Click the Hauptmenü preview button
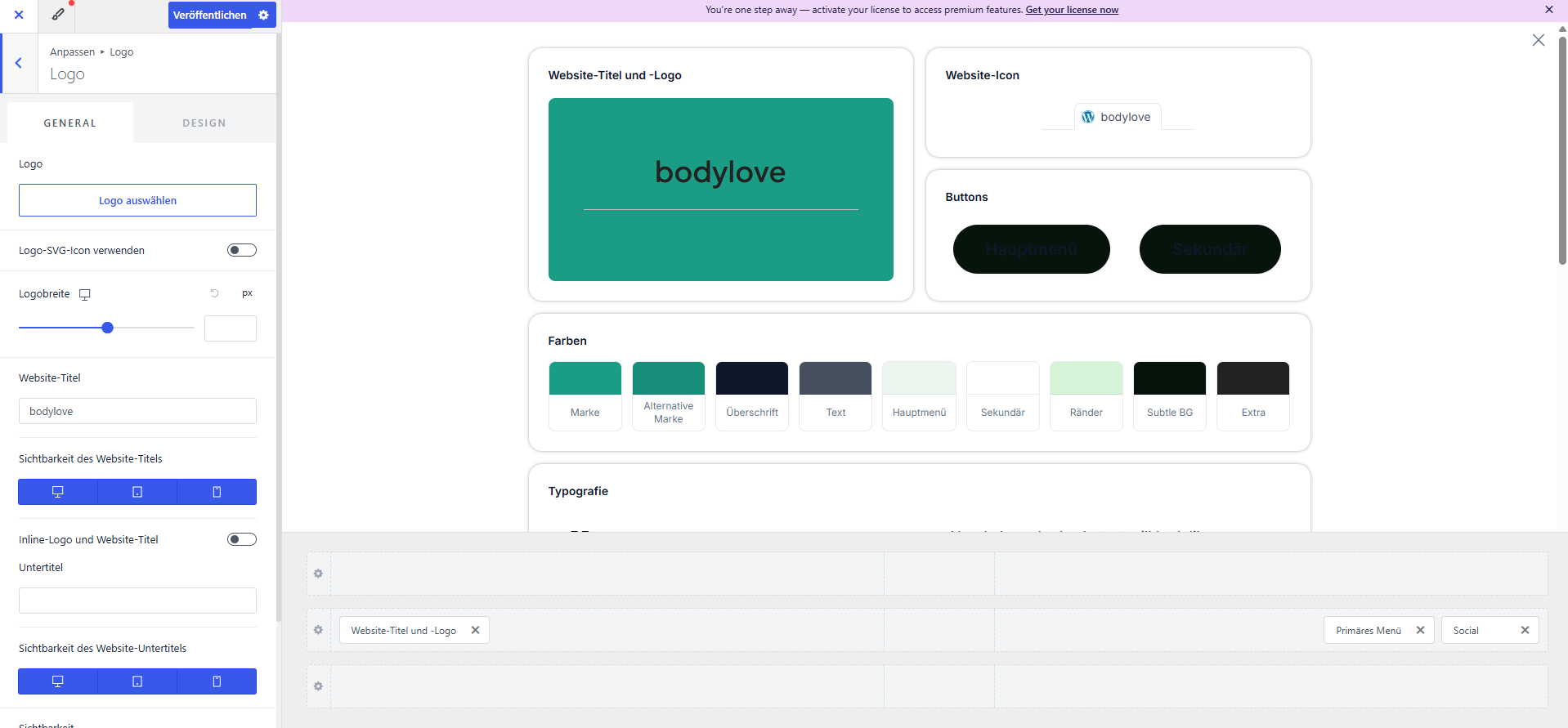Image resolution: width=1568 pixels, height=728 pixels. [1032, 249]
